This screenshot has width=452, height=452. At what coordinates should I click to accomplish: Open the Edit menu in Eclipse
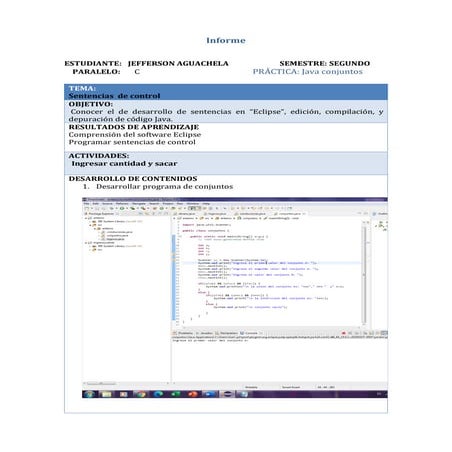(96, 204)
